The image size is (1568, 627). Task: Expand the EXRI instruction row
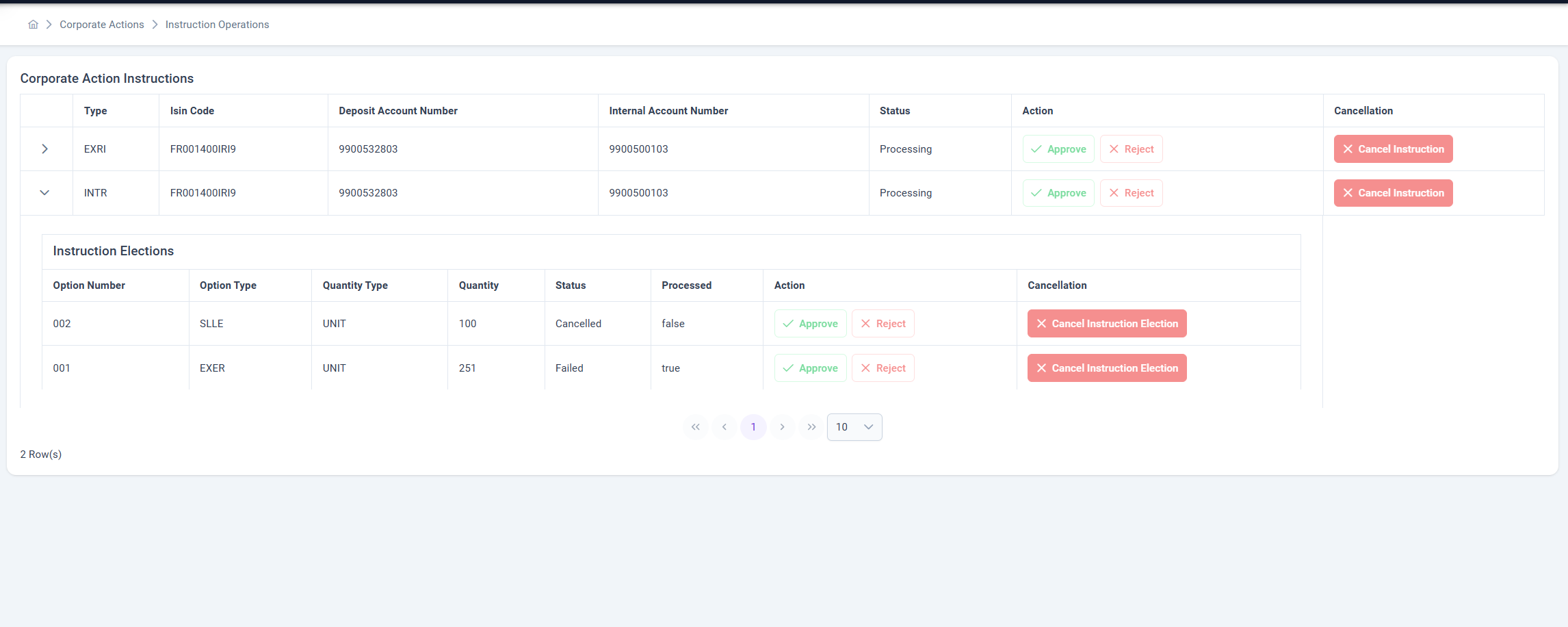click(x=44, y=149)
